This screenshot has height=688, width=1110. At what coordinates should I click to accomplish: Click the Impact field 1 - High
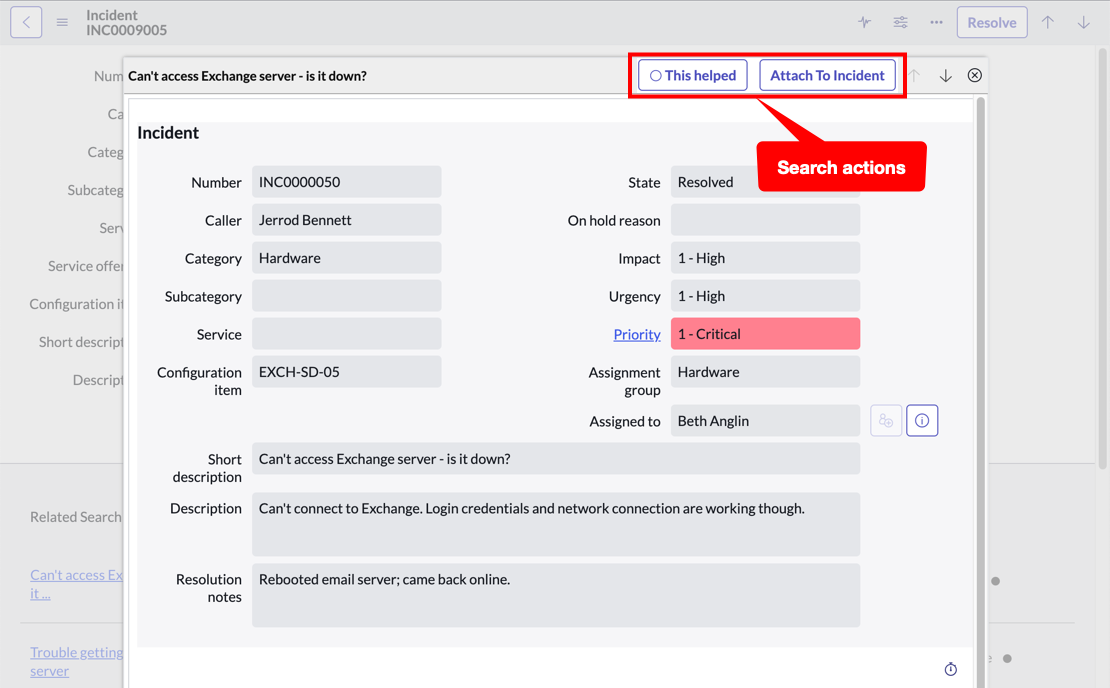pyautogui.click(x=765, y=258)
